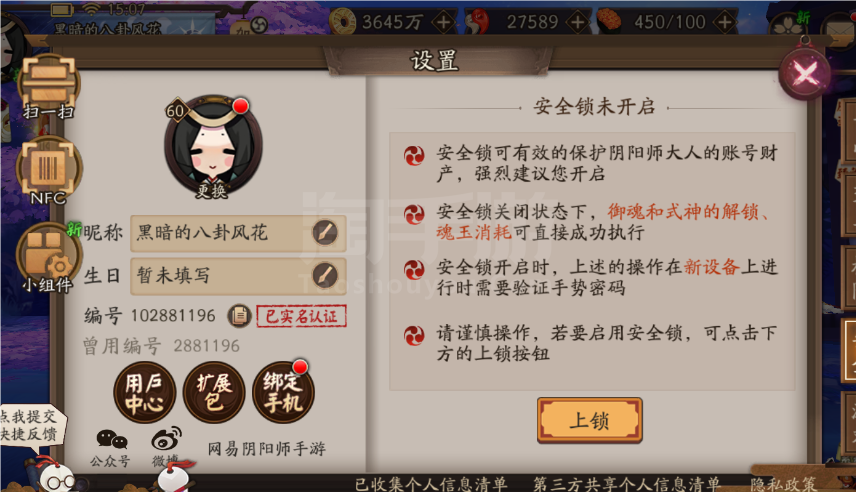Screen dimensions: 856x492
Task: Edit nickname with the pencil icon
Action: [x=325, y=233]
